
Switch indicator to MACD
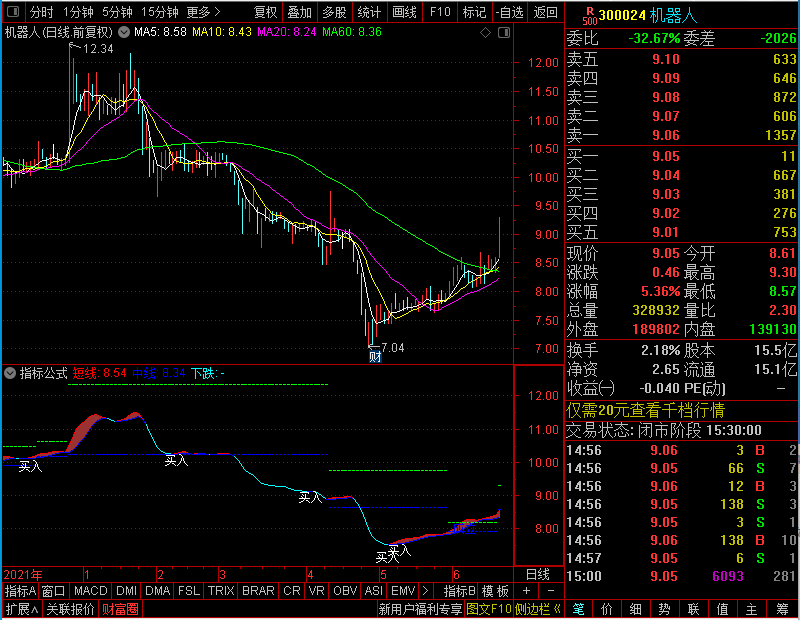[90, 591]
